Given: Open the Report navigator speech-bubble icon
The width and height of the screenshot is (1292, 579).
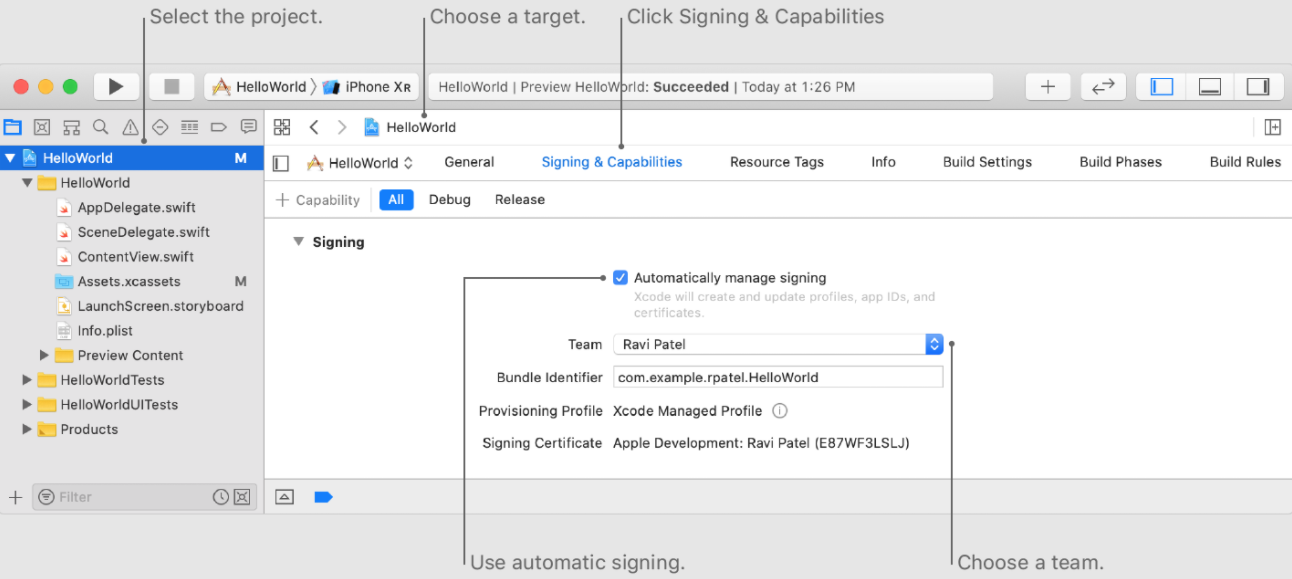Looking at the screenshot, I should (x=248, y=127).
